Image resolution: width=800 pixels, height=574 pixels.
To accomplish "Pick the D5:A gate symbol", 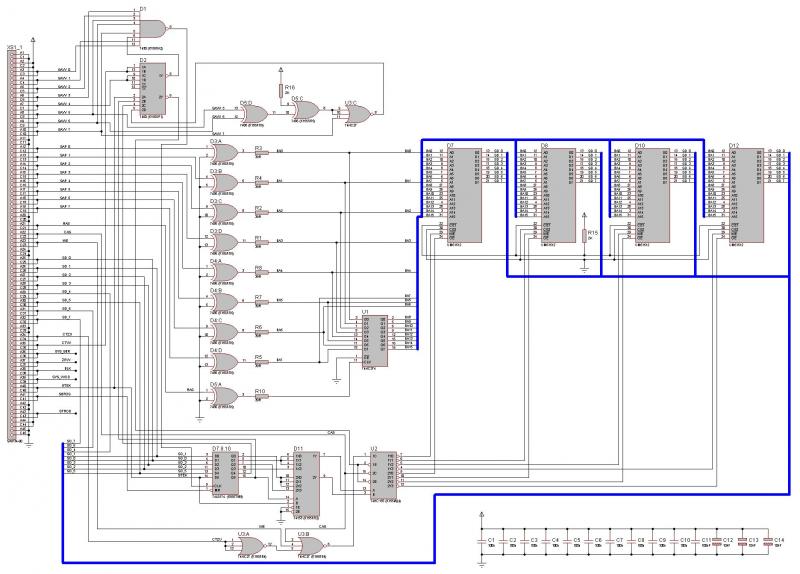I will point(224,394).
